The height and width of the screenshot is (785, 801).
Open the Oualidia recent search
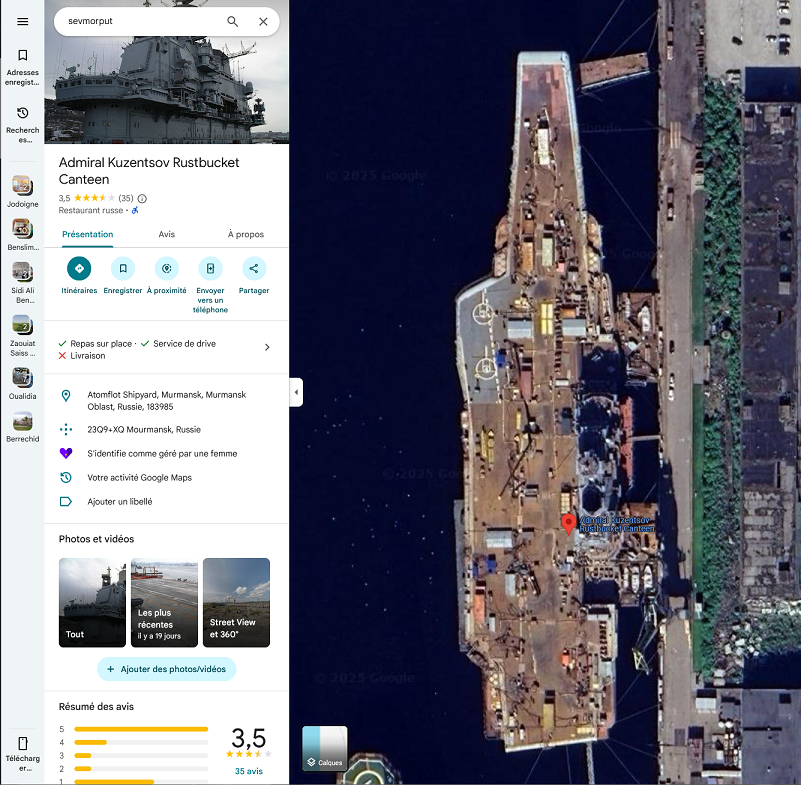(x=22, y=384)
